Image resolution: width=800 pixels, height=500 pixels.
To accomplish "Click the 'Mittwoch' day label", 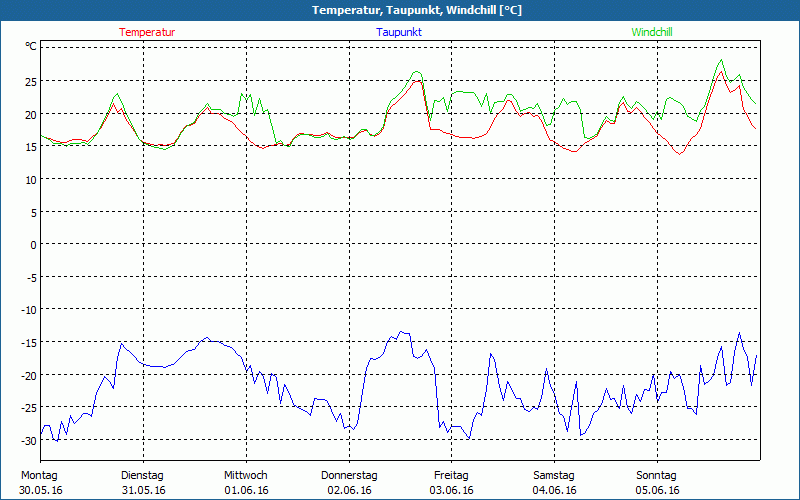I will pyautogui.click(x=246, y=476).
